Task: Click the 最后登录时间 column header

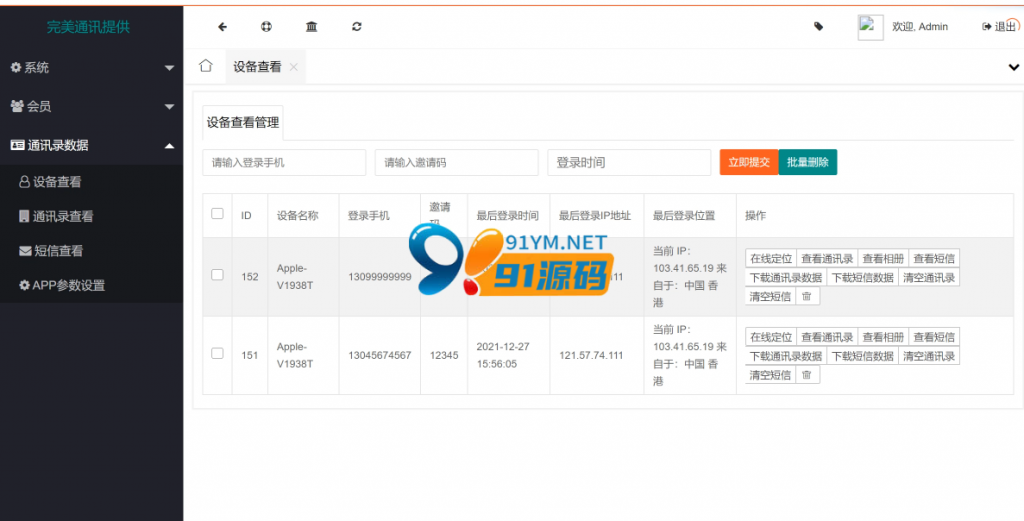Action: pos(507,215)
